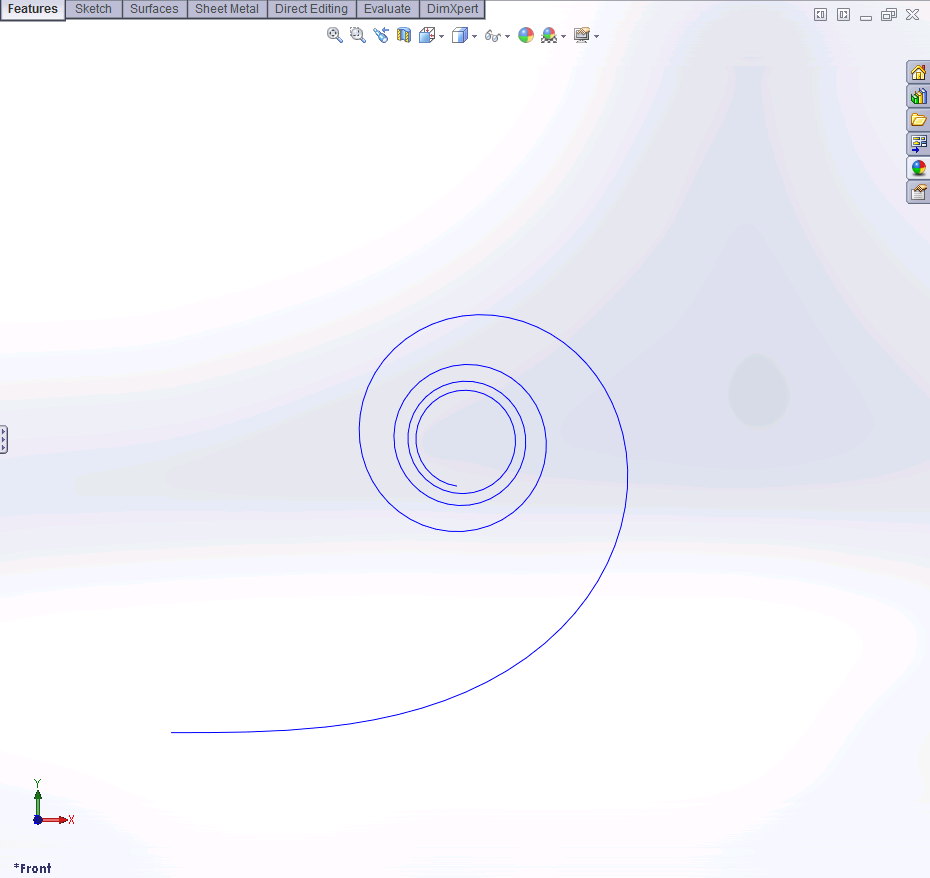Select the Direct Editing tab

[x=311, y=9]
